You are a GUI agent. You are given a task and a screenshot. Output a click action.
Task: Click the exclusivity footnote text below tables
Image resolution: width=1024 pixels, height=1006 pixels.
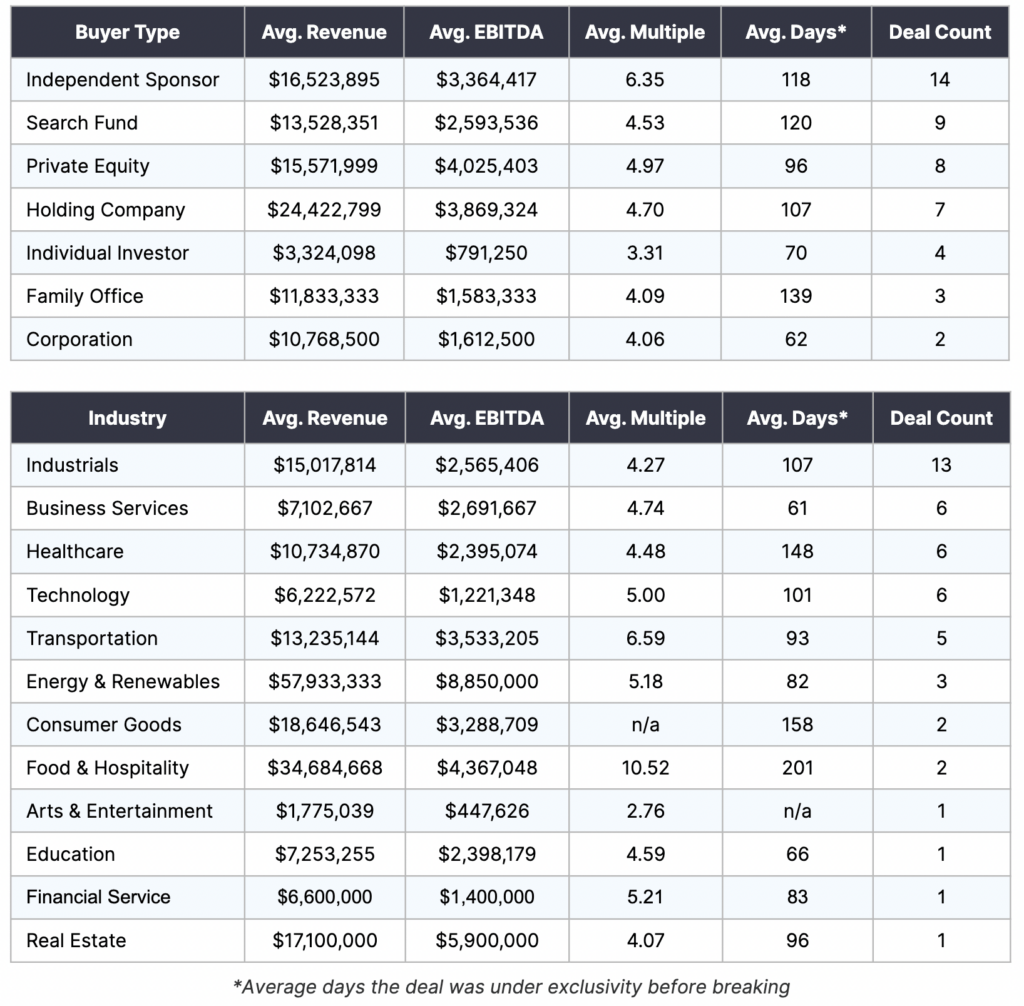tap(511, 986)
